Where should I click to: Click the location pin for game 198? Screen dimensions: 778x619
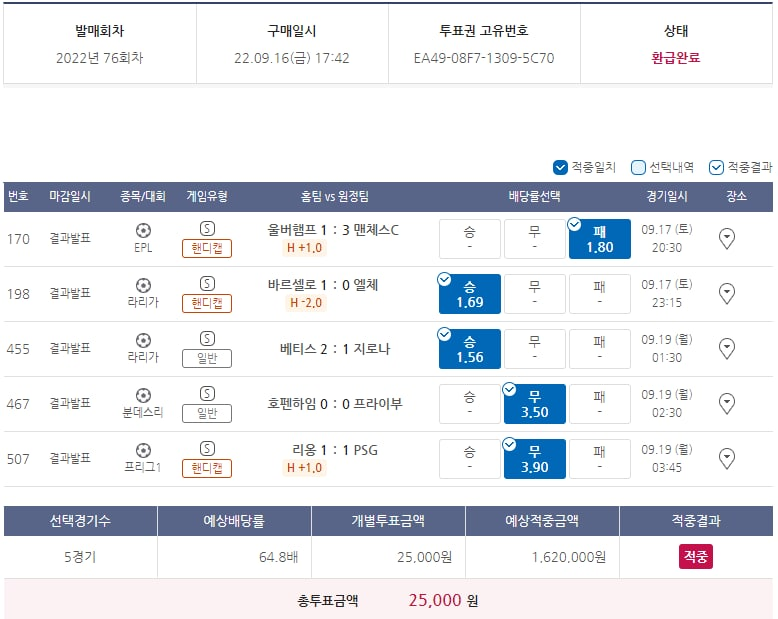[727, 293]
